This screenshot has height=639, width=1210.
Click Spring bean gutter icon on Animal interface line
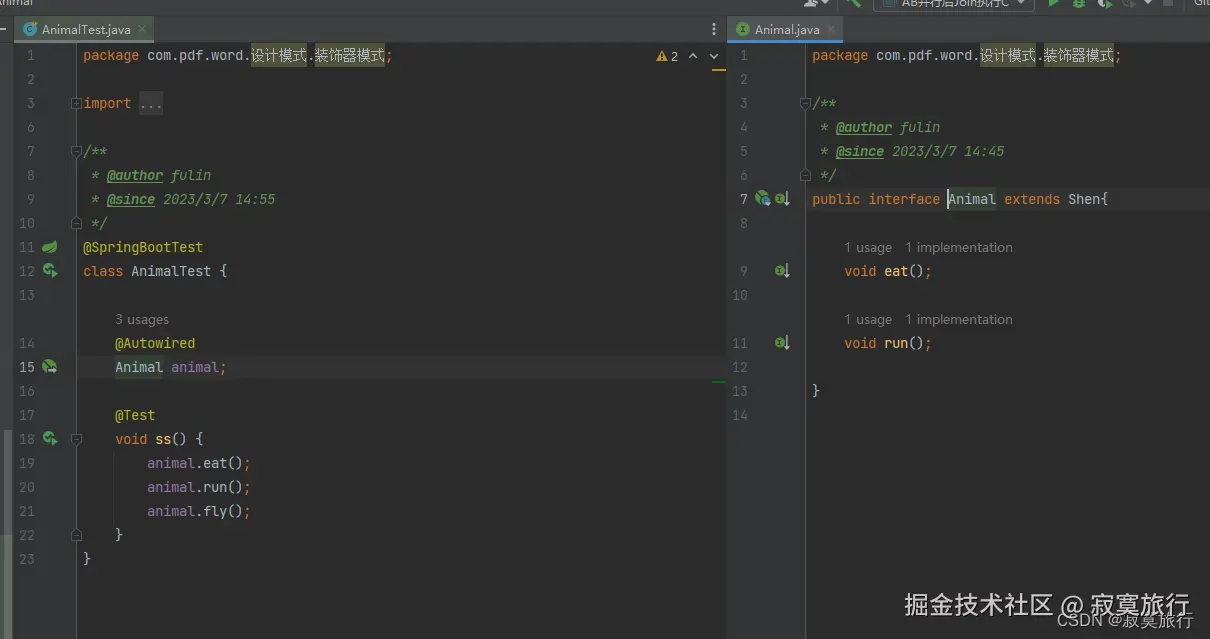[763, 199]
